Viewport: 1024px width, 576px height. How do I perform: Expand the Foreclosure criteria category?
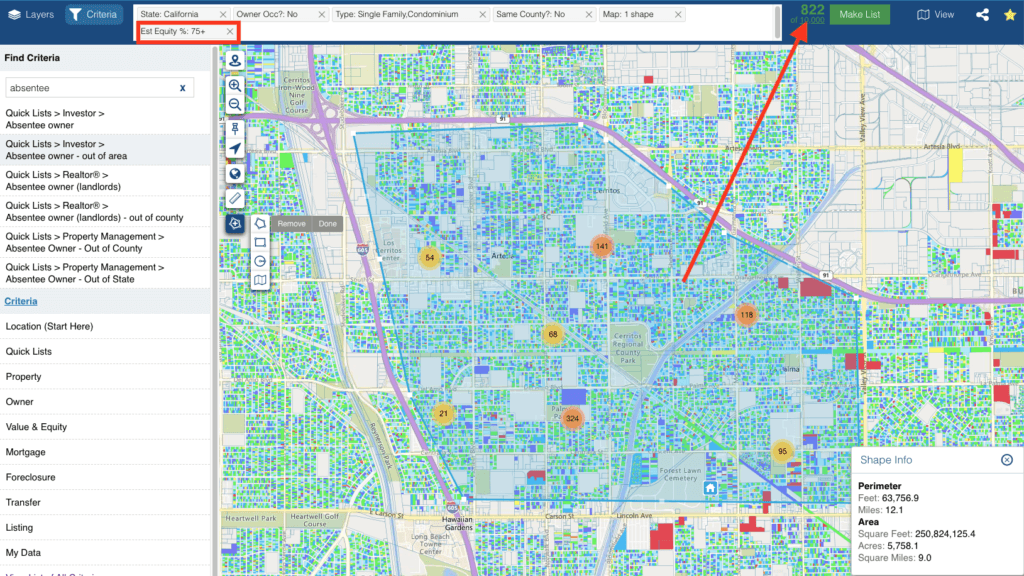coord(105,477)
